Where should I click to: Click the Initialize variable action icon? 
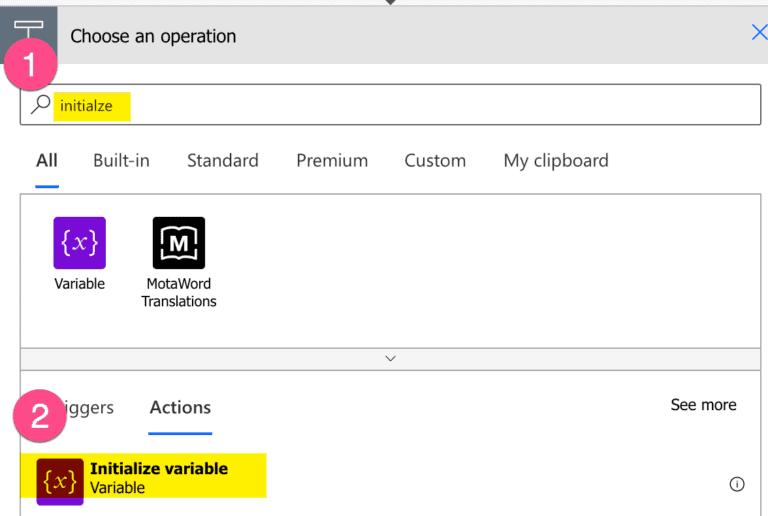[x=60, y=482]
